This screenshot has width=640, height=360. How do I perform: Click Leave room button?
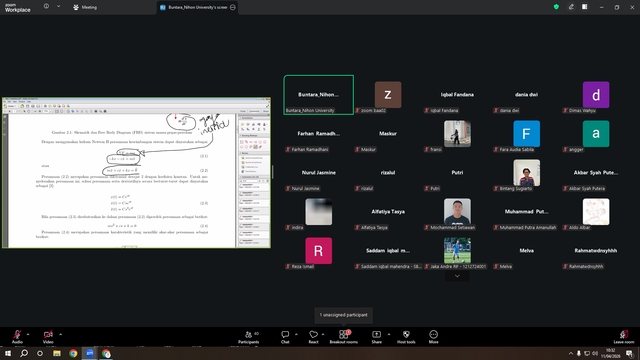[624, 337]
